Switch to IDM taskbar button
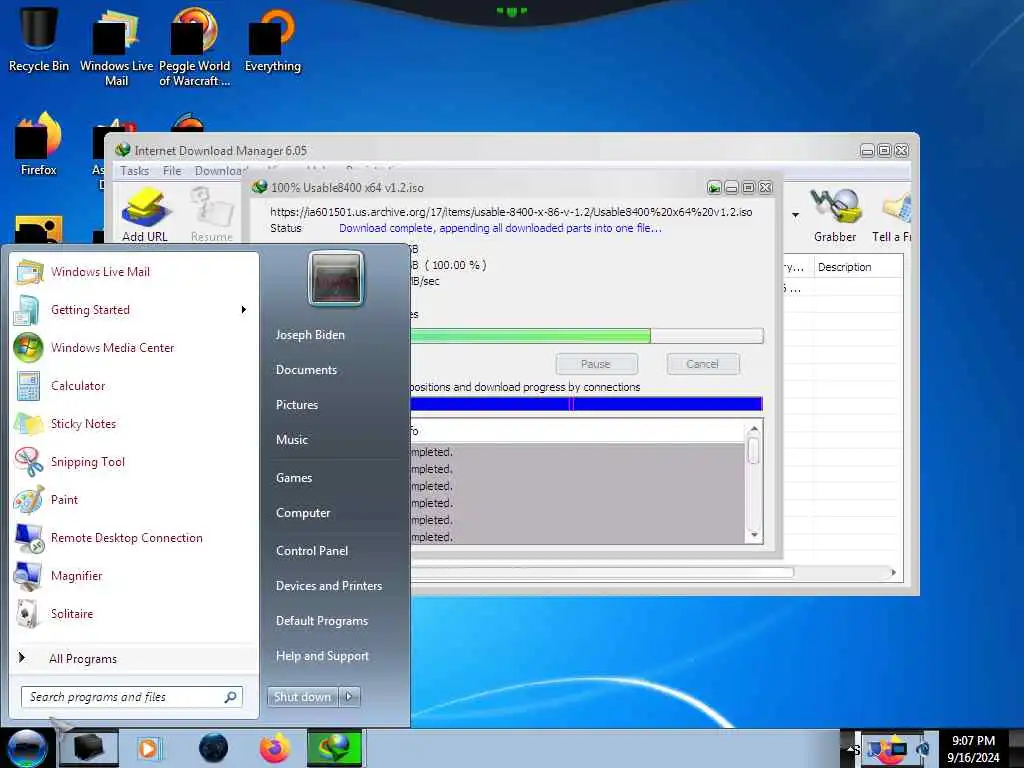This screenshot has width=1024, height=768. coord(335,748)
